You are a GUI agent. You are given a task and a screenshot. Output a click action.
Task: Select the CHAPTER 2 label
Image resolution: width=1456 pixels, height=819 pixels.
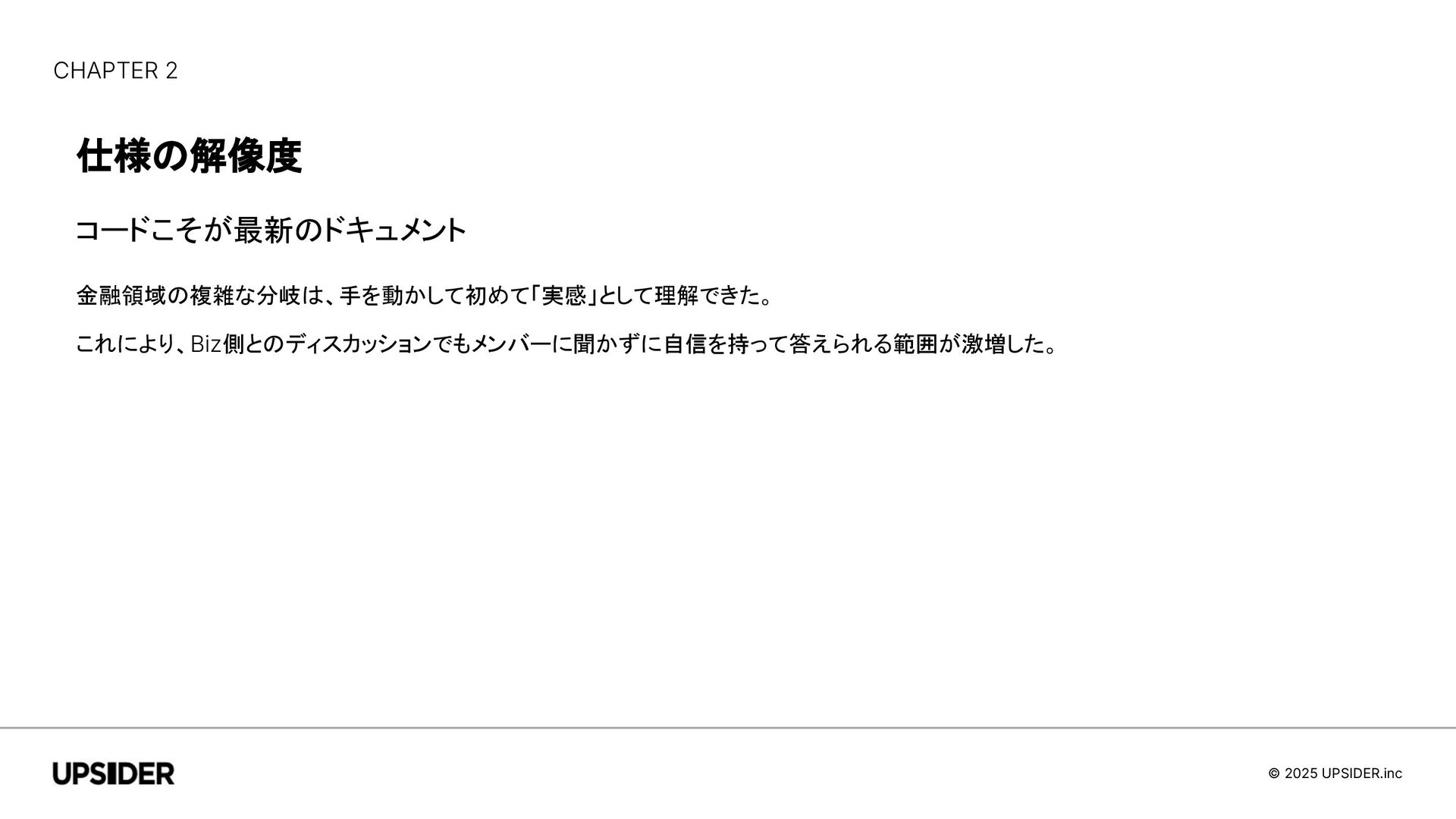pyautogui.click(x=115, y=71)
